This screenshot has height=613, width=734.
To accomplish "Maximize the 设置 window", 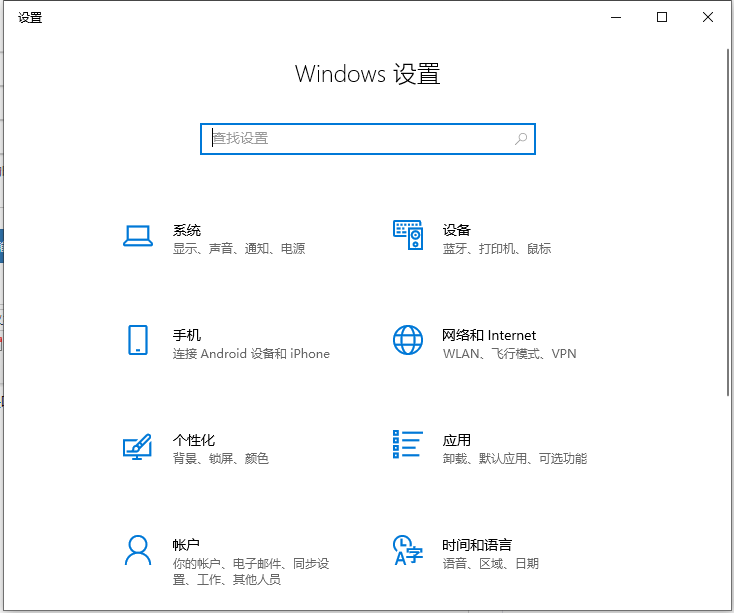I will pos(662,17).
